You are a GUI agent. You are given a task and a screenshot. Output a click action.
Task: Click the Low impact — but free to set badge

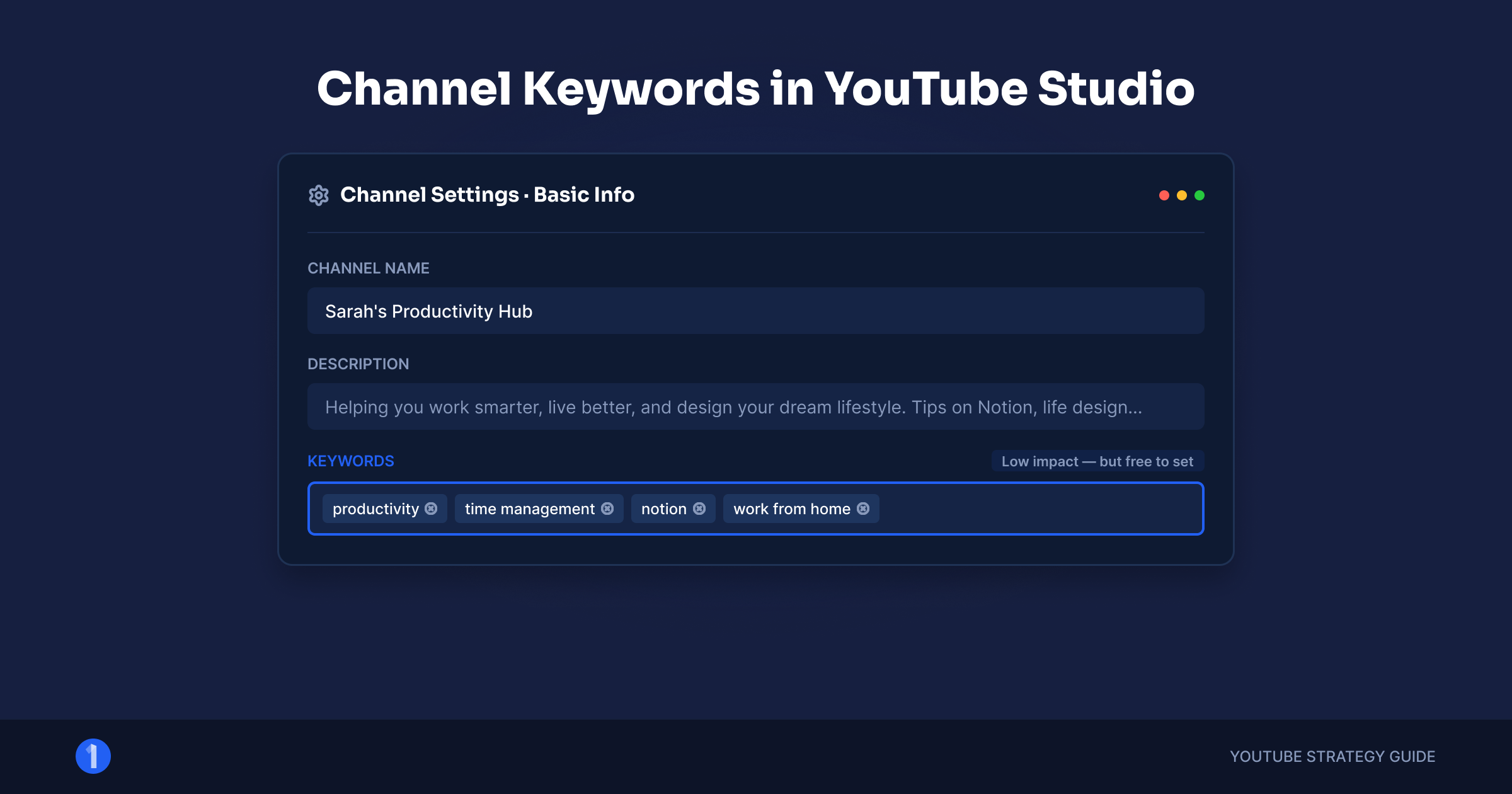click(1097, 461)
